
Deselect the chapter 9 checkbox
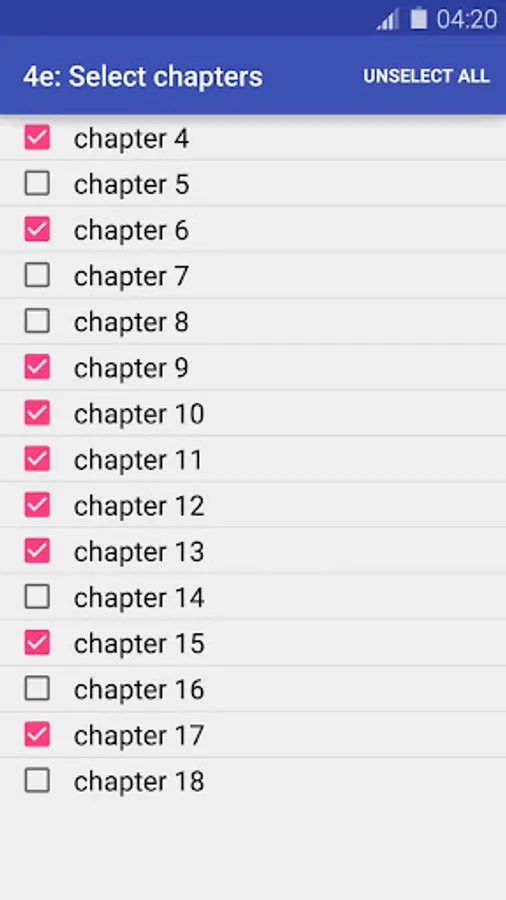[37, 367]
